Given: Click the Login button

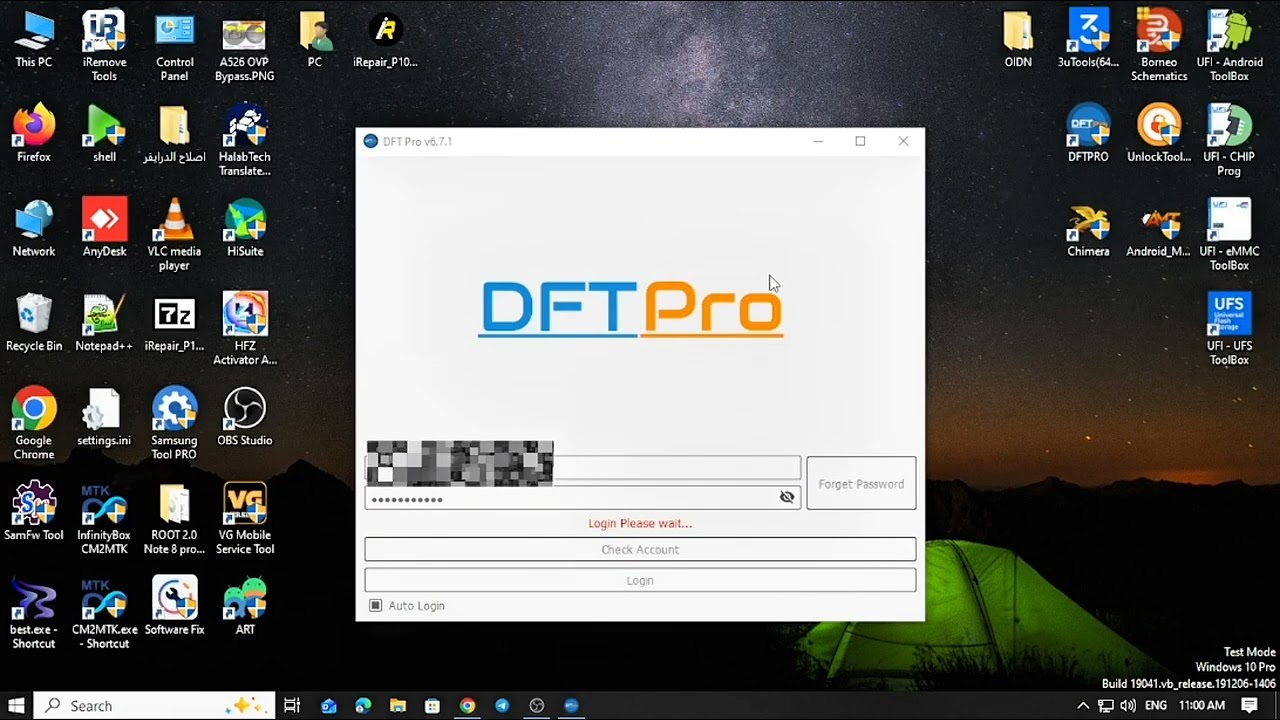Looking at the screenshot, I should (640, 581).
